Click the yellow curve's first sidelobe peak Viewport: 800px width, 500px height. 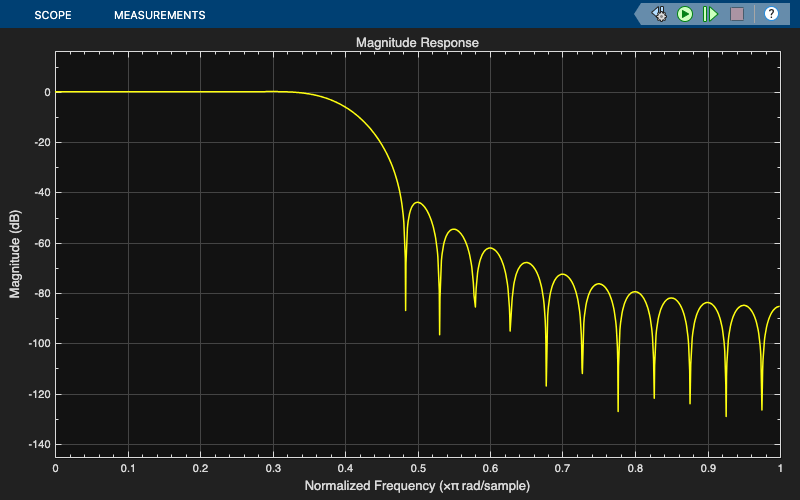click(418, 203)
